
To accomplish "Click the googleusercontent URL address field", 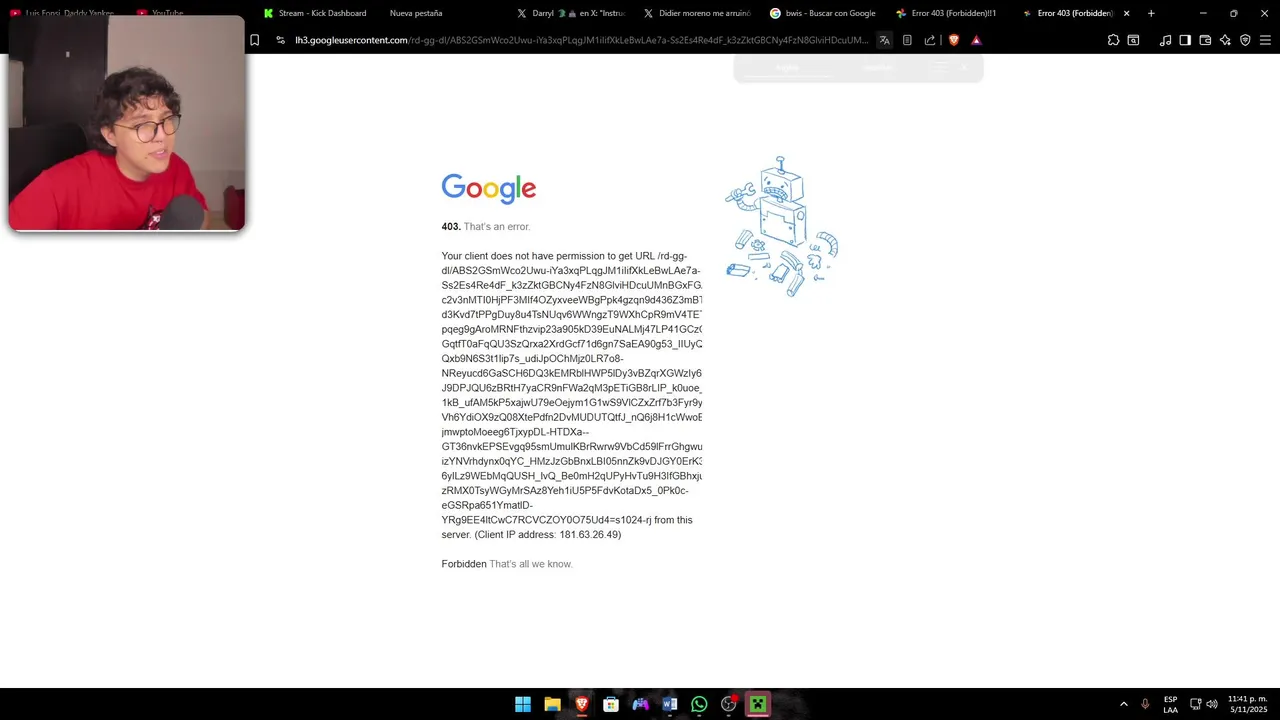I will (x=582, y=40).
